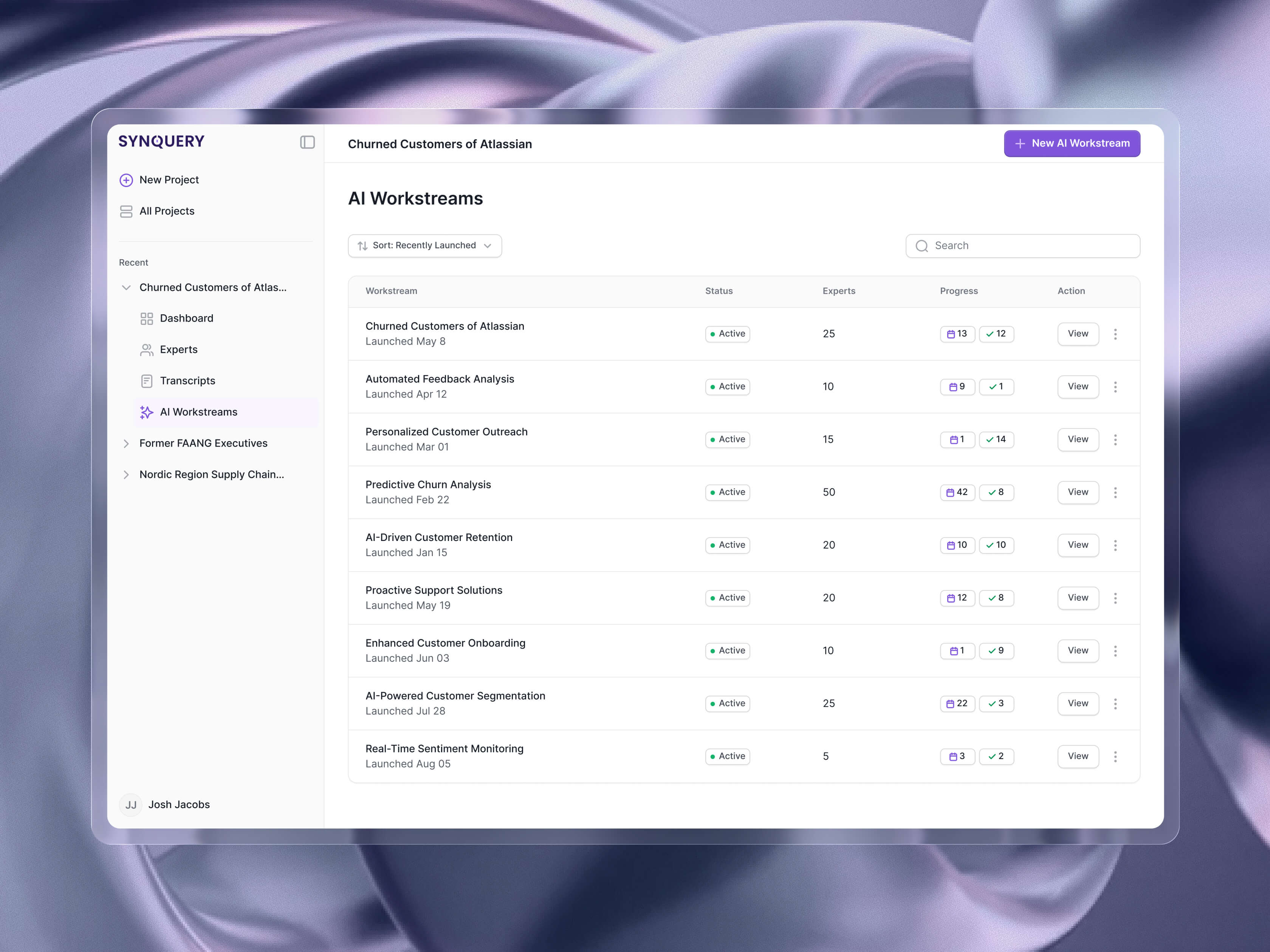Open the Transcripts sidebar item
The image size is (1270, 952).
click(226, 381)
